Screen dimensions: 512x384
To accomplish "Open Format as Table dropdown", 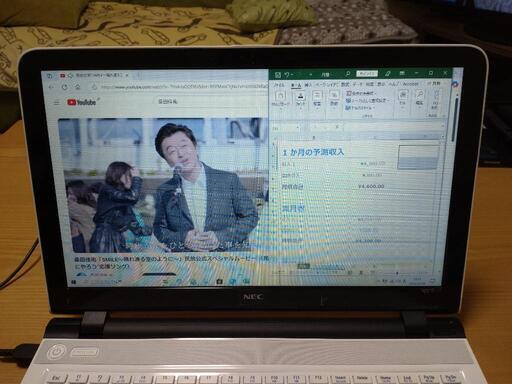I will coord(367,101).
